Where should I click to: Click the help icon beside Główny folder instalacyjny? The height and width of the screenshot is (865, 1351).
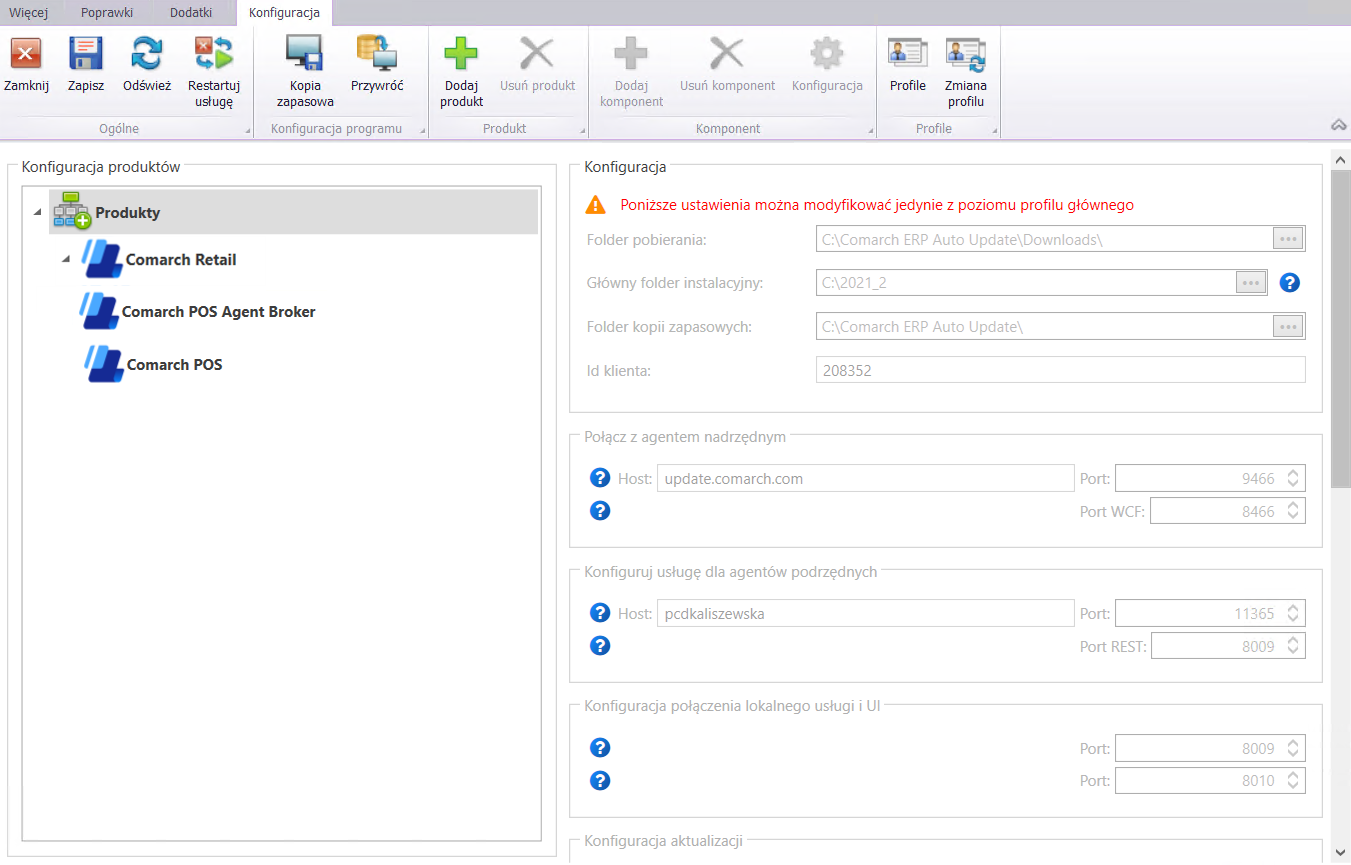coord(1290,283)
